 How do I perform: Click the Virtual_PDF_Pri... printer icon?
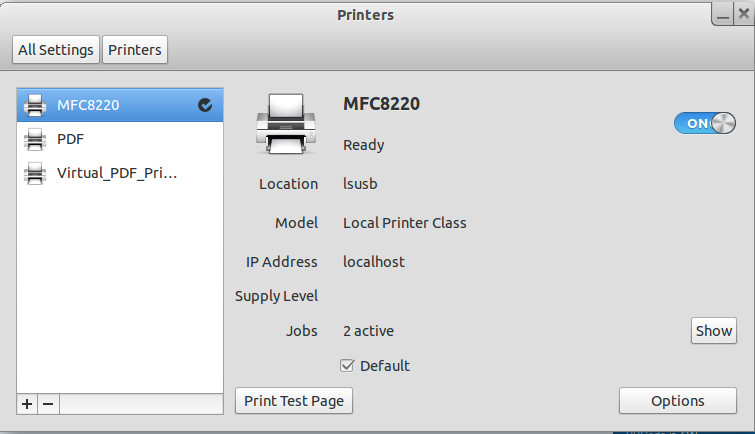pos(35,173)
